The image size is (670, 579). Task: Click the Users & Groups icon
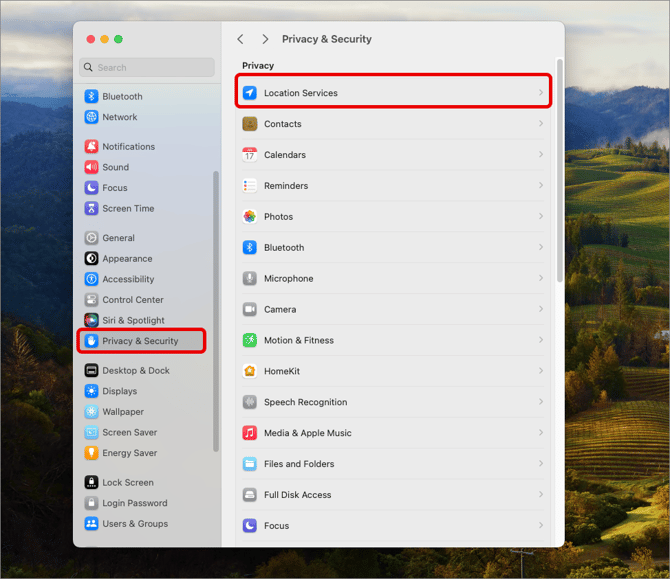click(91, 523)
